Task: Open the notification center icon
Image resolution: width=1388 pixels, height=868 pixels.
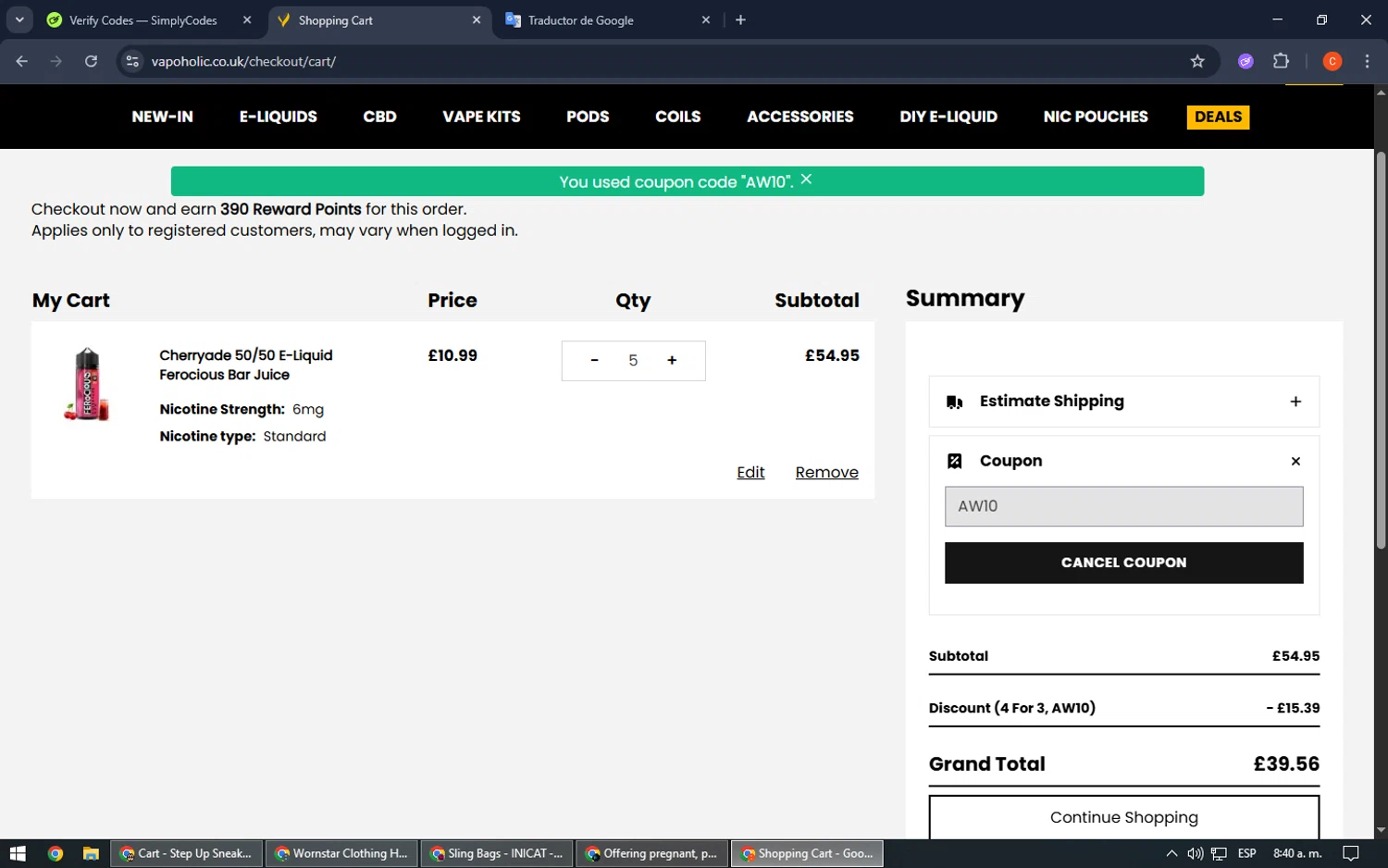Action: [x=1351, y=853]
